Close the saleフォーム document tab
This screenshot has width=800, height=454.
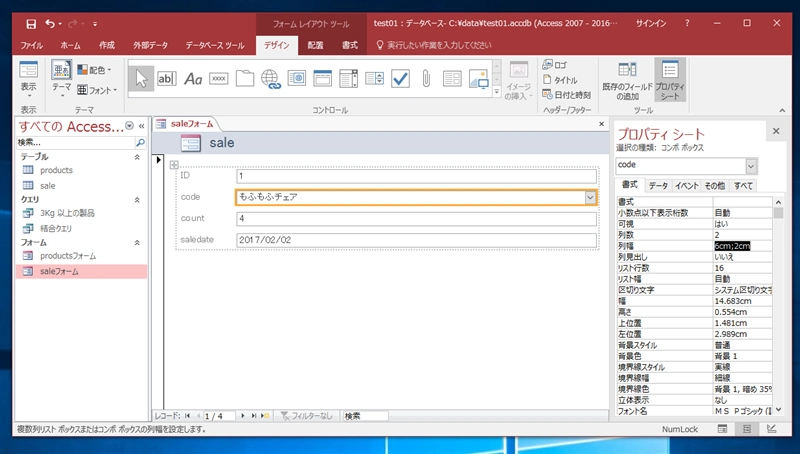pyautogui.click(x=602, y=124)
